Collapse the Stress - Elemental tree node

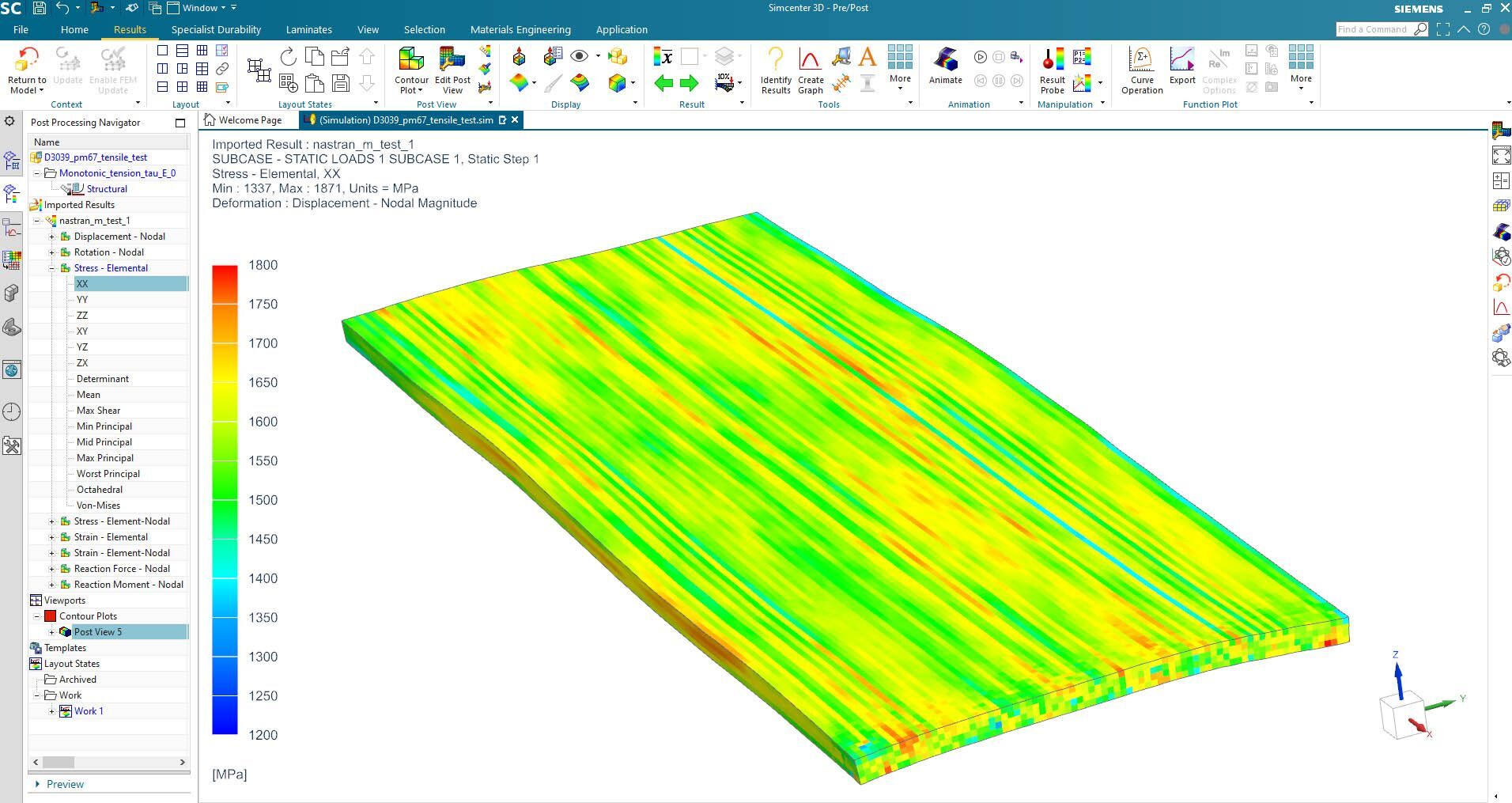[52, 268]
